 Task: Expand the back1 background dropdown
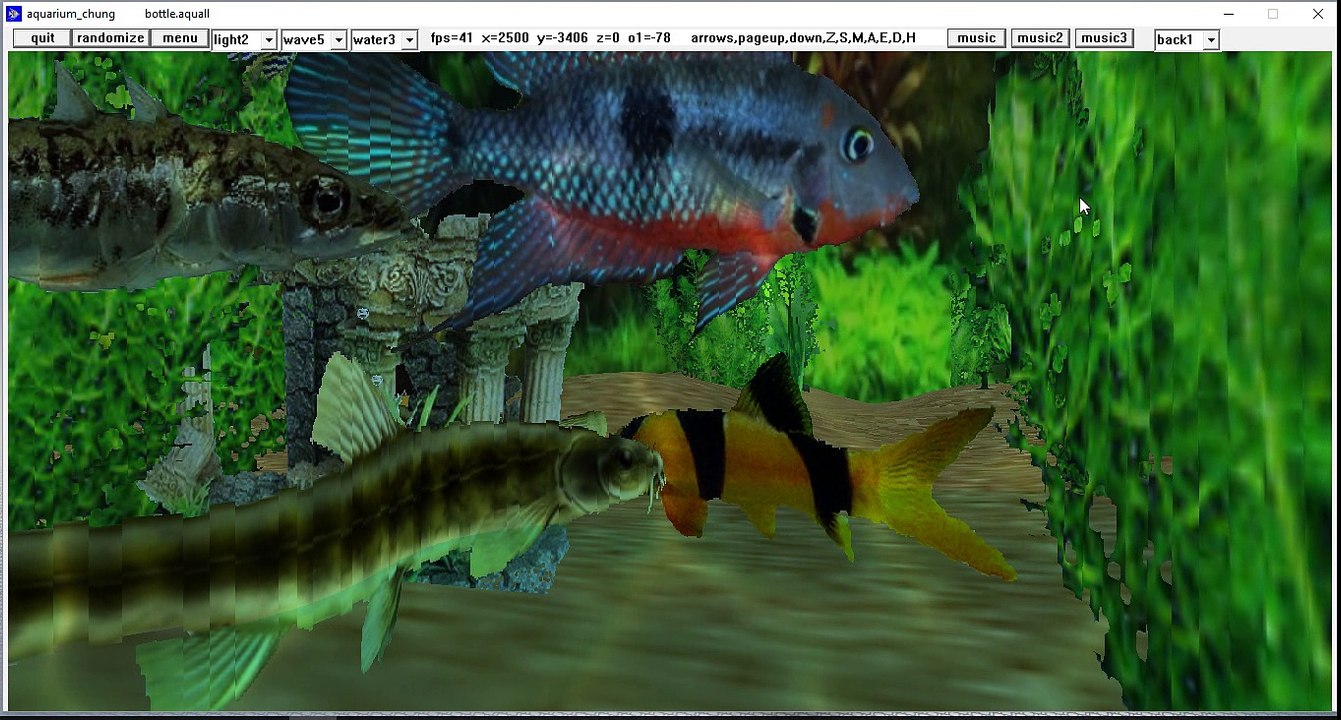tap(1211, 40)
